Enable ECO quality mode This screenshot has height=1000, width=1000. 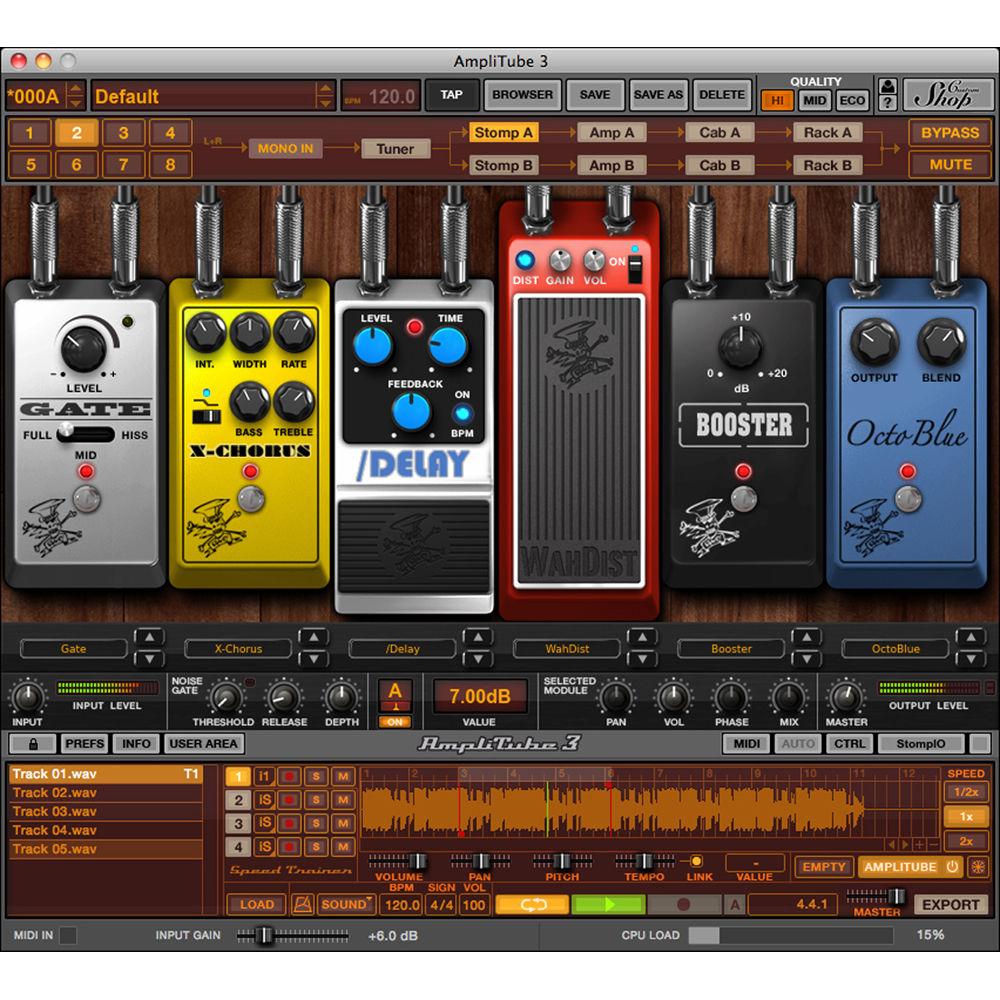[852, 100]
